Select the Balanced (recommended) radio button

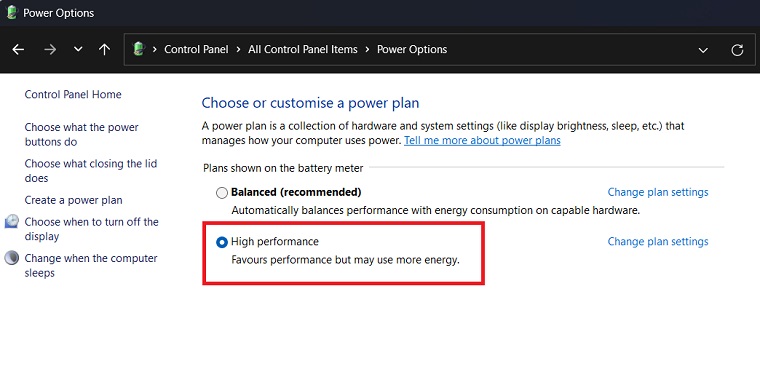click(x=222, y=193)
